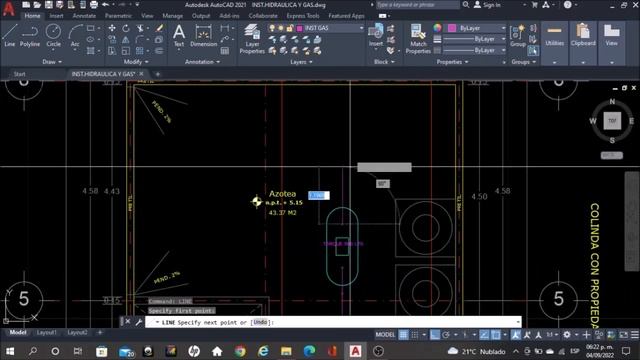
Task: Open the ByLayer object color dropdown
Action: [x=503, y=28]
